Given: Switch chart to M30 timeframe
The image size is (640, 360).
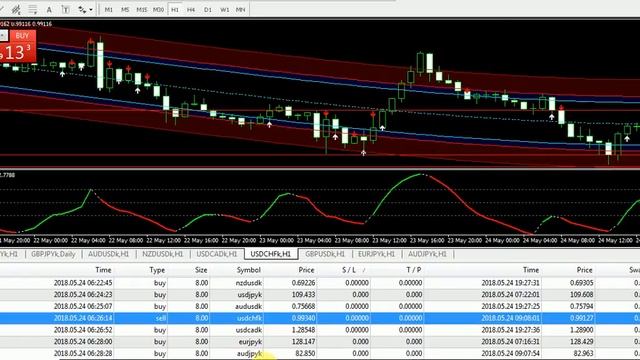Looking at the screenshot, I should click(x=158, y=9).
